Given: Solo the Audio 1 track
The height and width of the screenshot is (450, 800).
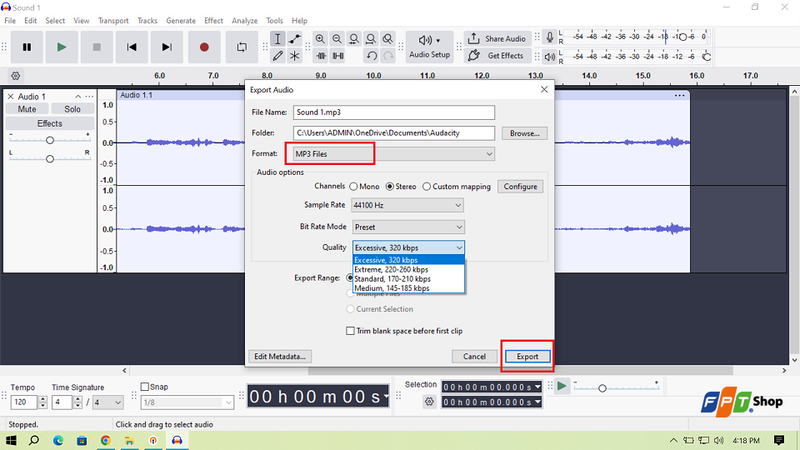Looking at the screenshot, I should 72,109.
